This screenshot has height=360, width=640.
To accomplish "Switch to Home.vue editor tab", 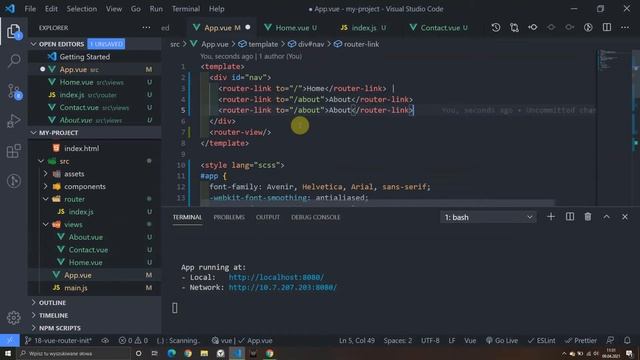I will (x=291, y=28).
